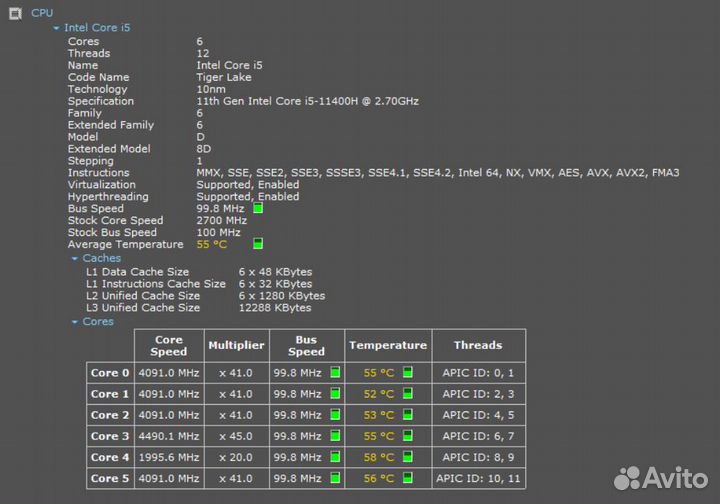Click the green indicator in the summary Bus Speed row
The width and height of the screenshot is (720, 504).
[258, 208]
